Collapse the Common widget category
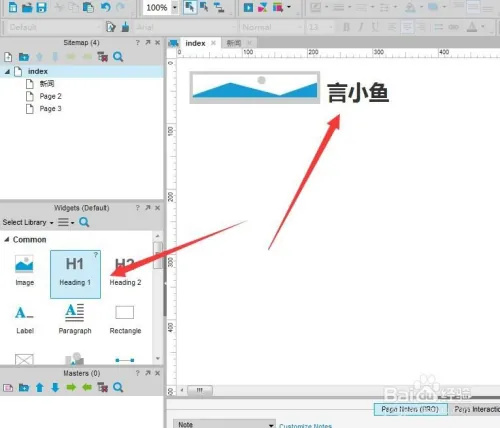Image resolution: width=500 pixels, height=428 pixels. (6, 239)
